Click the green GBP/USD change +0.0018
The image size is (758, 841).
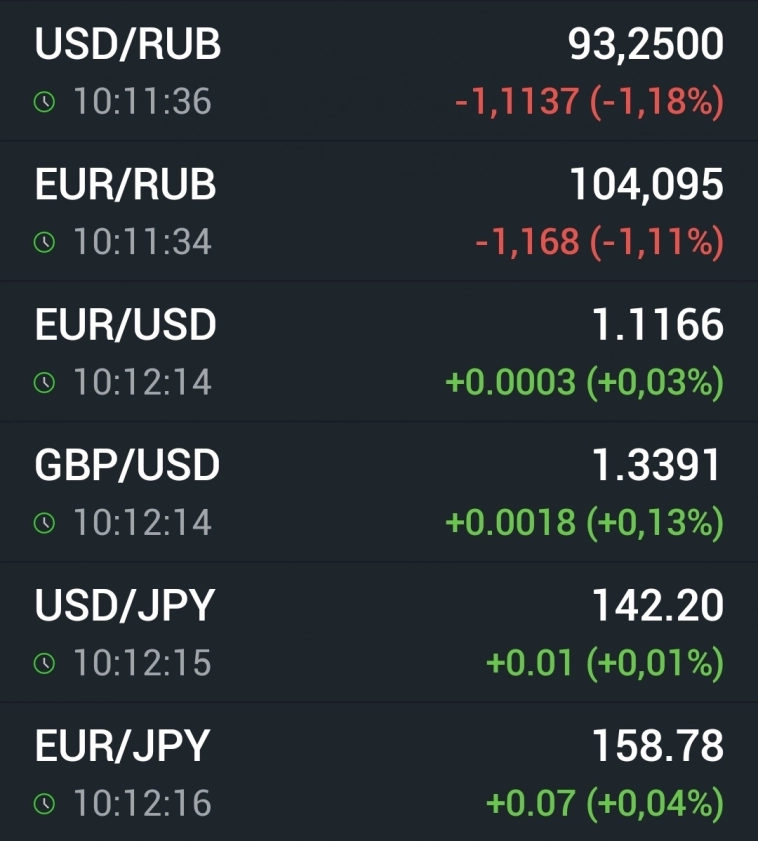pyautogui.click(x=510, y=523)
